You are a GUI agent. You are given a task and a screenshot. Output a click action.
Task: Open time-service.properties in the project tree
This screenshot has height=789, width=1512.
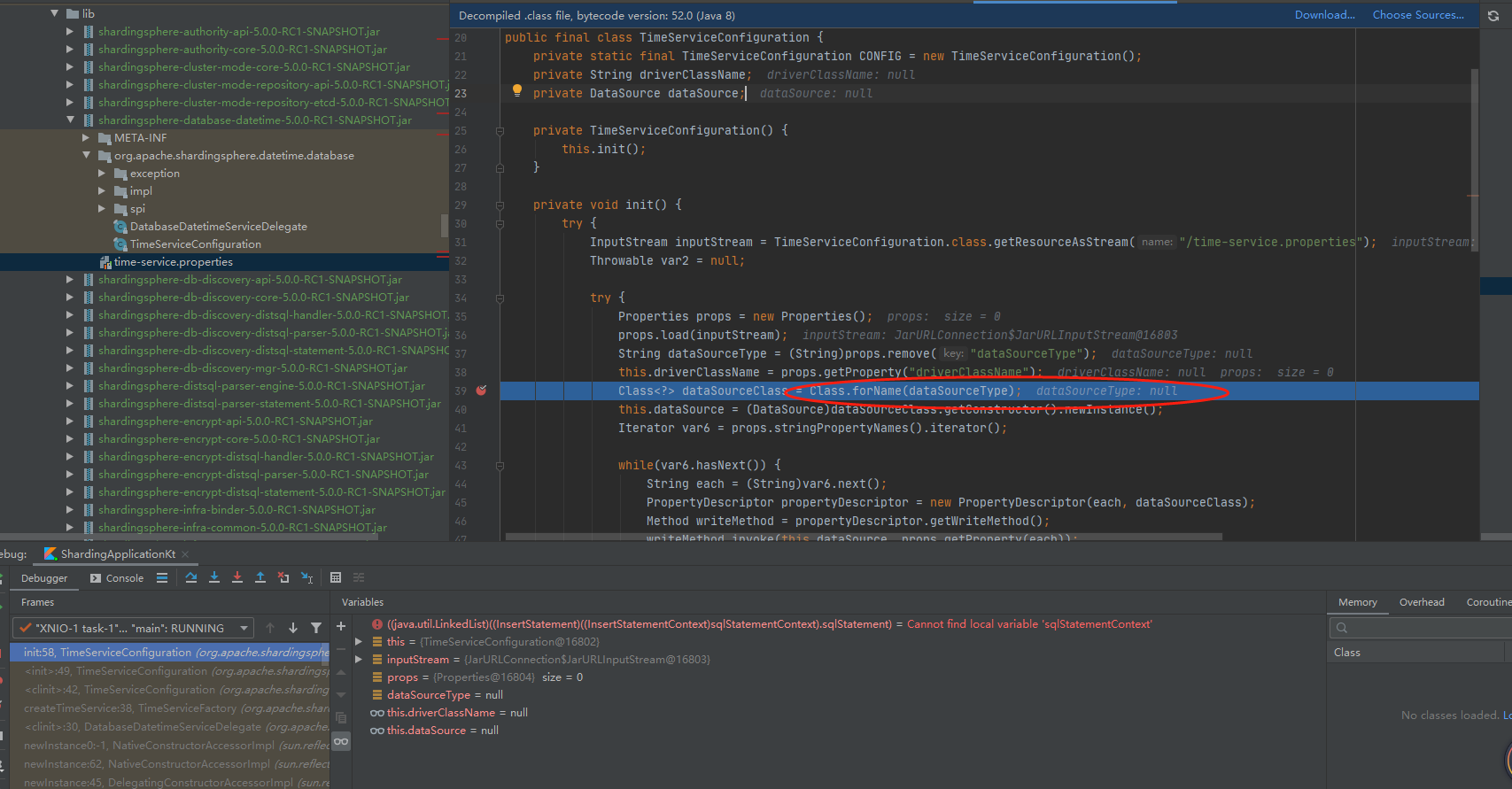[x=173, y=261]
